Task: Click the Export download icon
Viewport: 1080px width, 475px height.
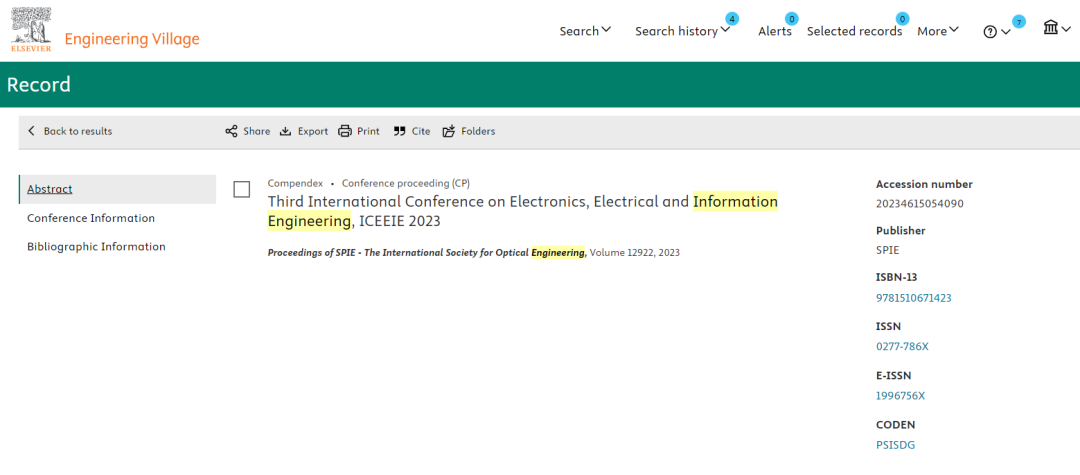Action: point(286,131)
